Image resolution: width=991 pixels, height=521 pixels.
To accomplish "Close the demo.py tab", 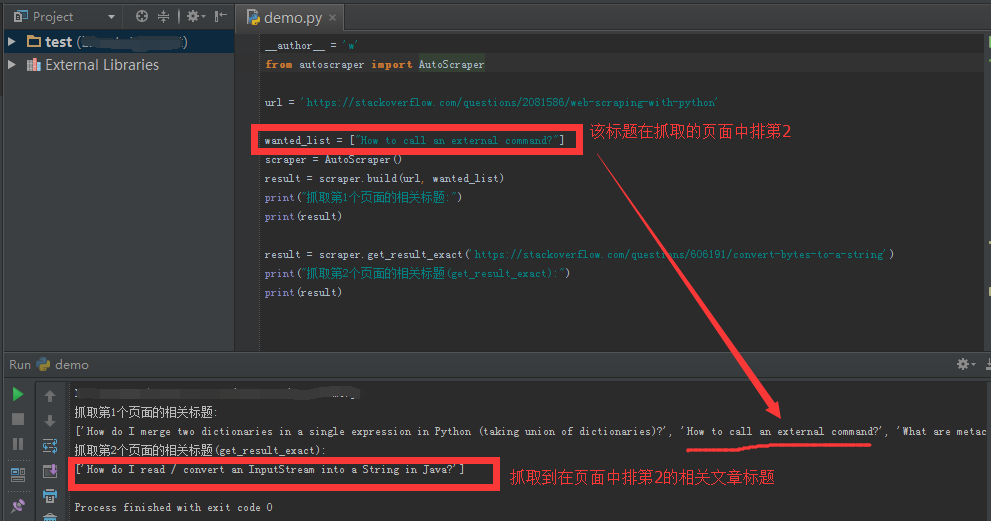I will pos(332,18).
